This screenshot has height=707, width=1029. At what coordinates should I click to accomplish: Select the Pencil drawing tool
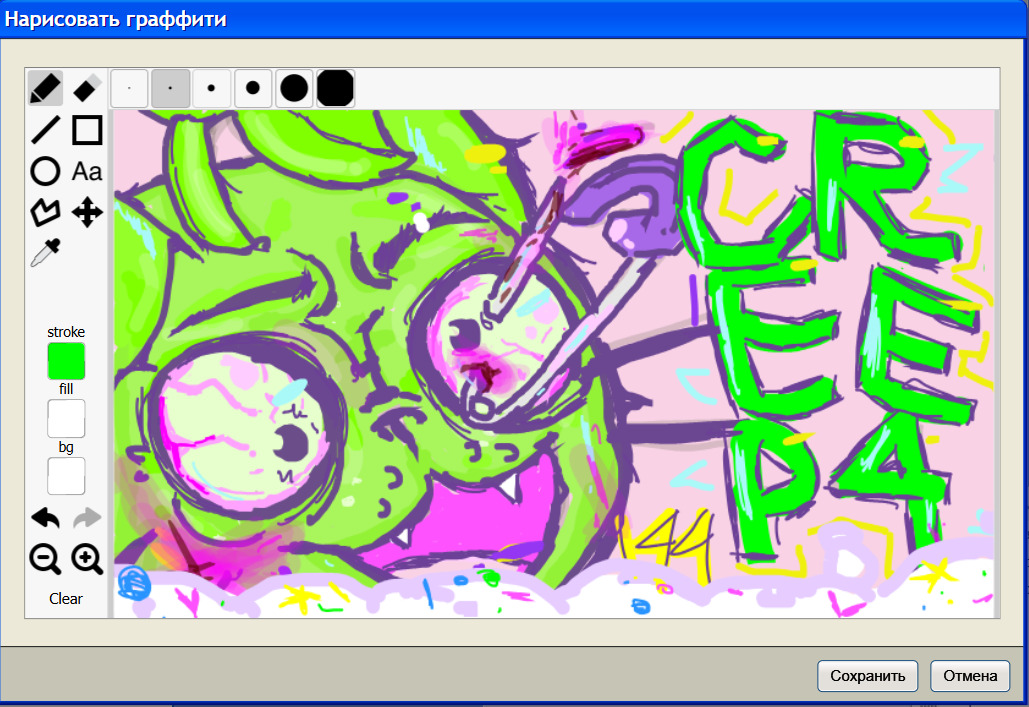pyautogui.click(x=45, y=88)
